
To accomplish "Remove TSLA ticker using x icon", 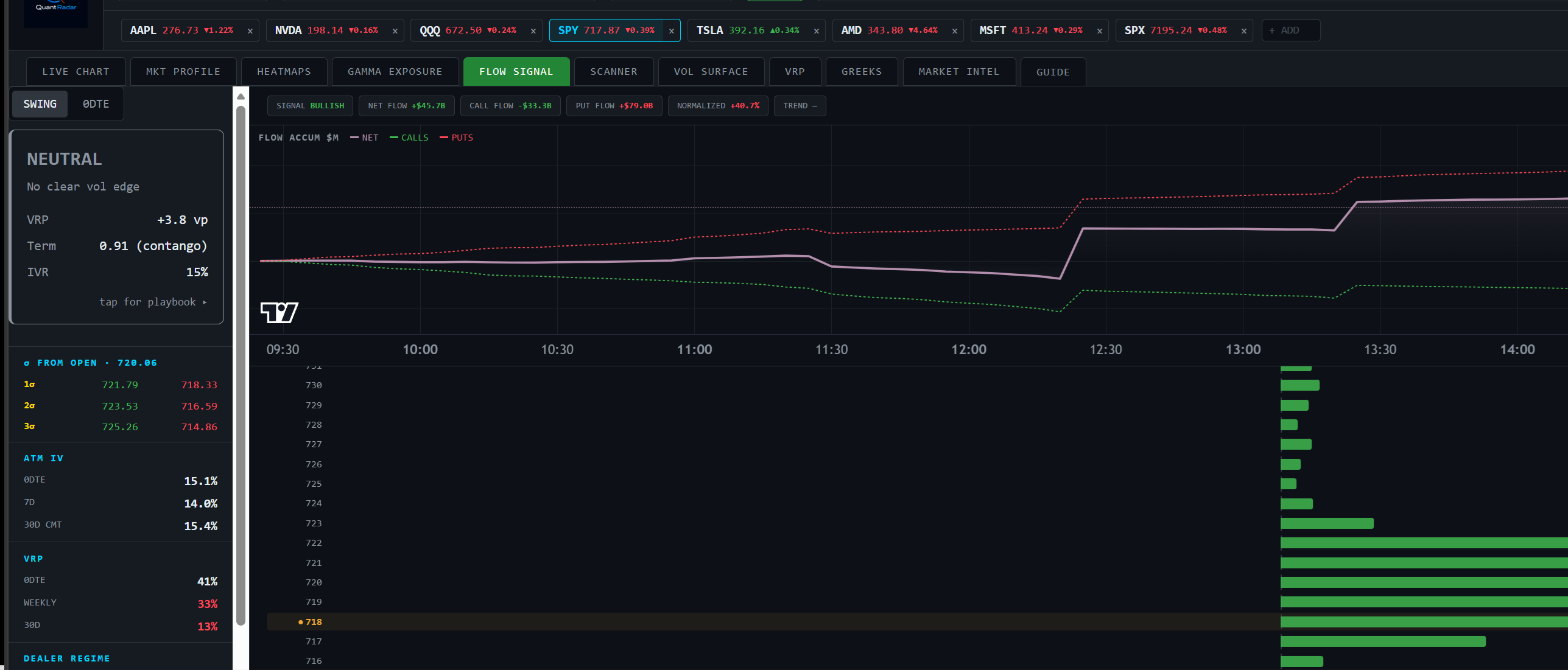I will tap(816, 31).
